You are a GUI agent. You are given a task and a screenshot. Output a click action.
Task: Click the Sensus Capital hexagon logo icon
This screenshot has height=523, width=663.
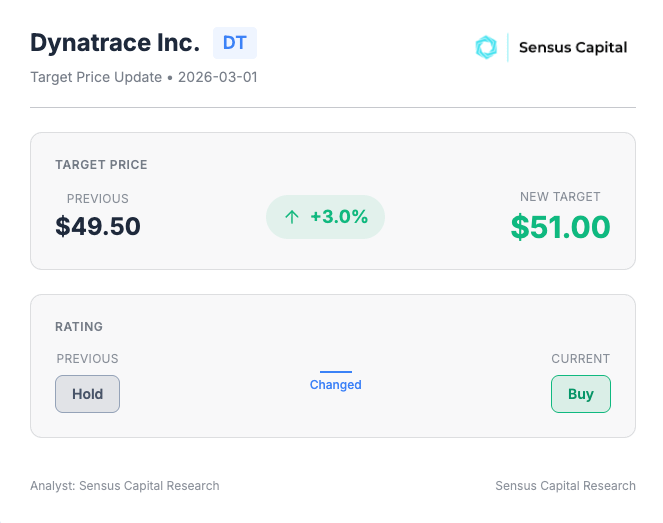tap(486, 47)
